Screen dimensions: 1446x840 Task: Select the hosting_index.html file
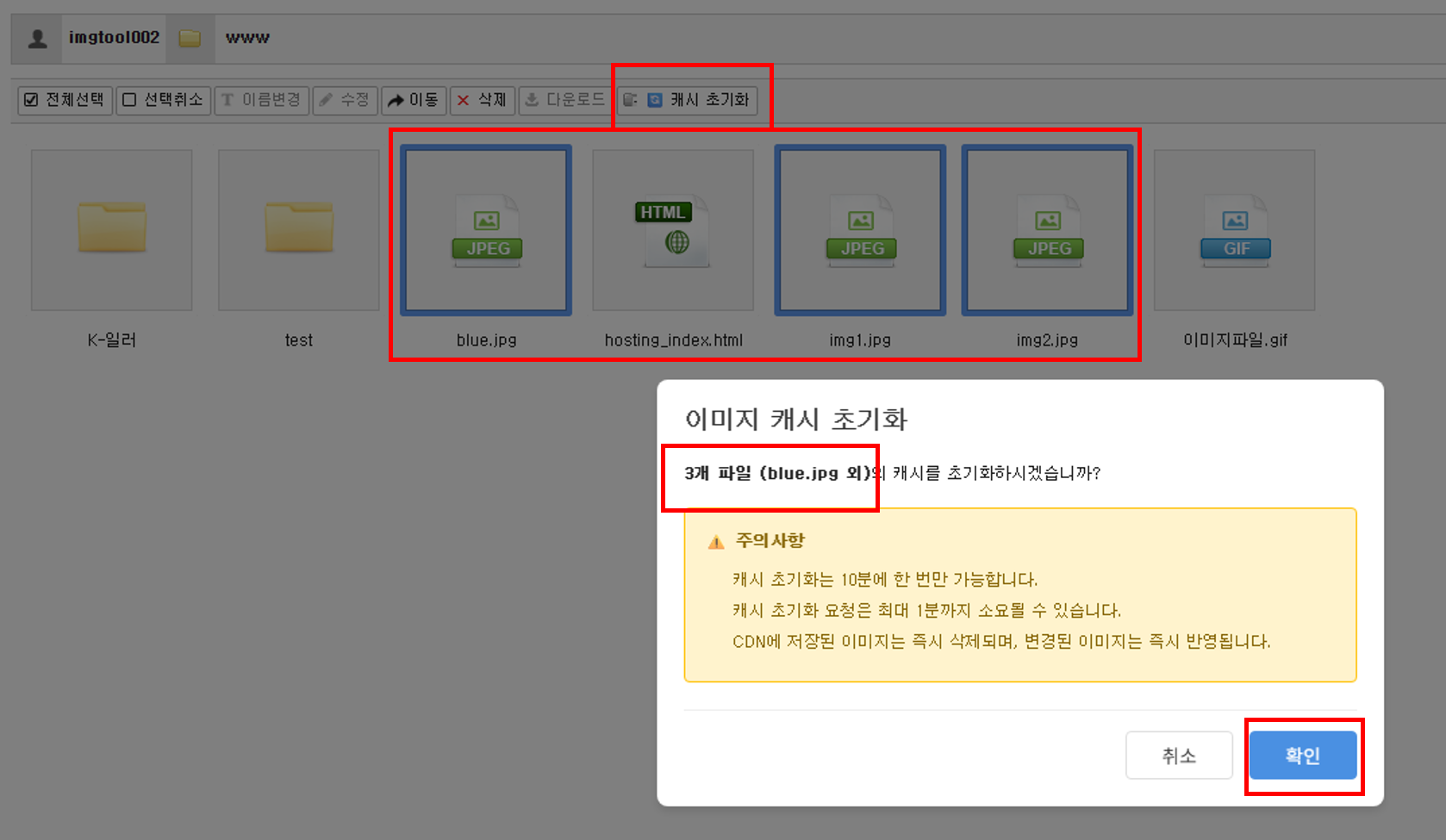pos(673,228)
